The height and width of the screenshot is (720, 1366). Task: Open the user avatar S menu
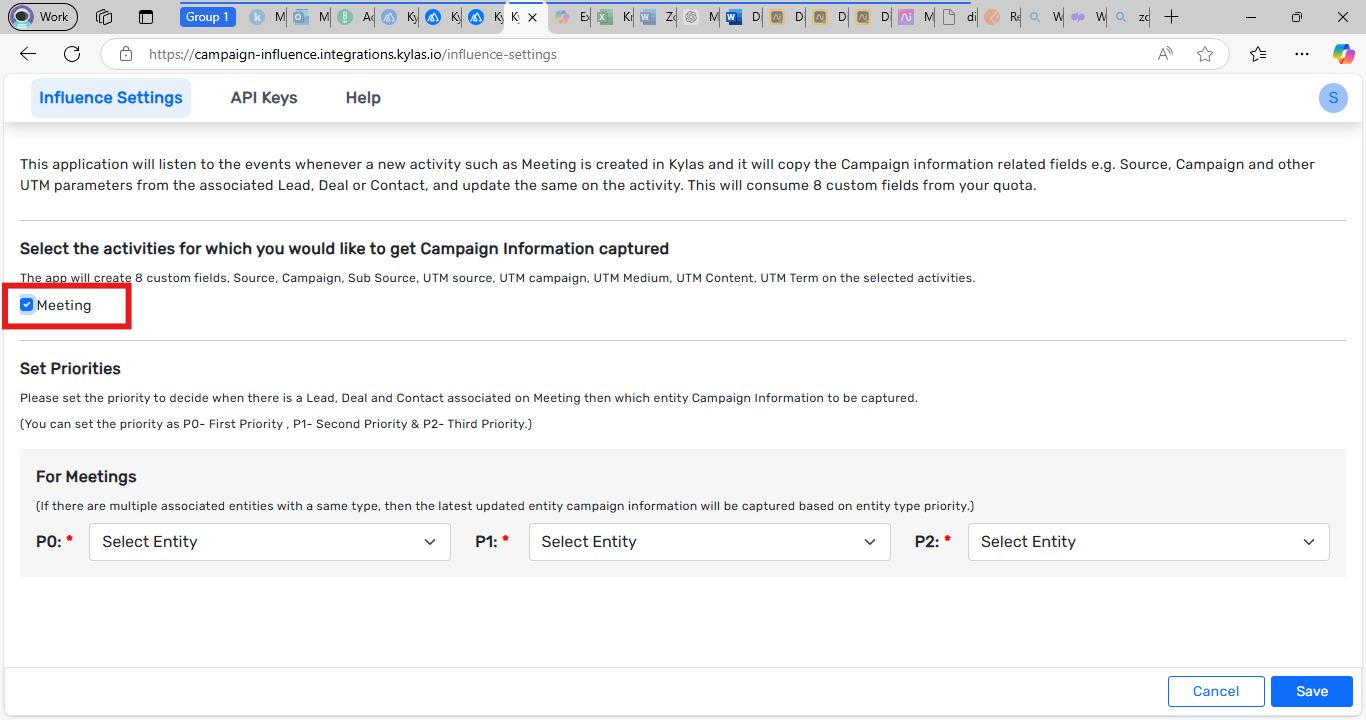click(x=1333, y=98)
